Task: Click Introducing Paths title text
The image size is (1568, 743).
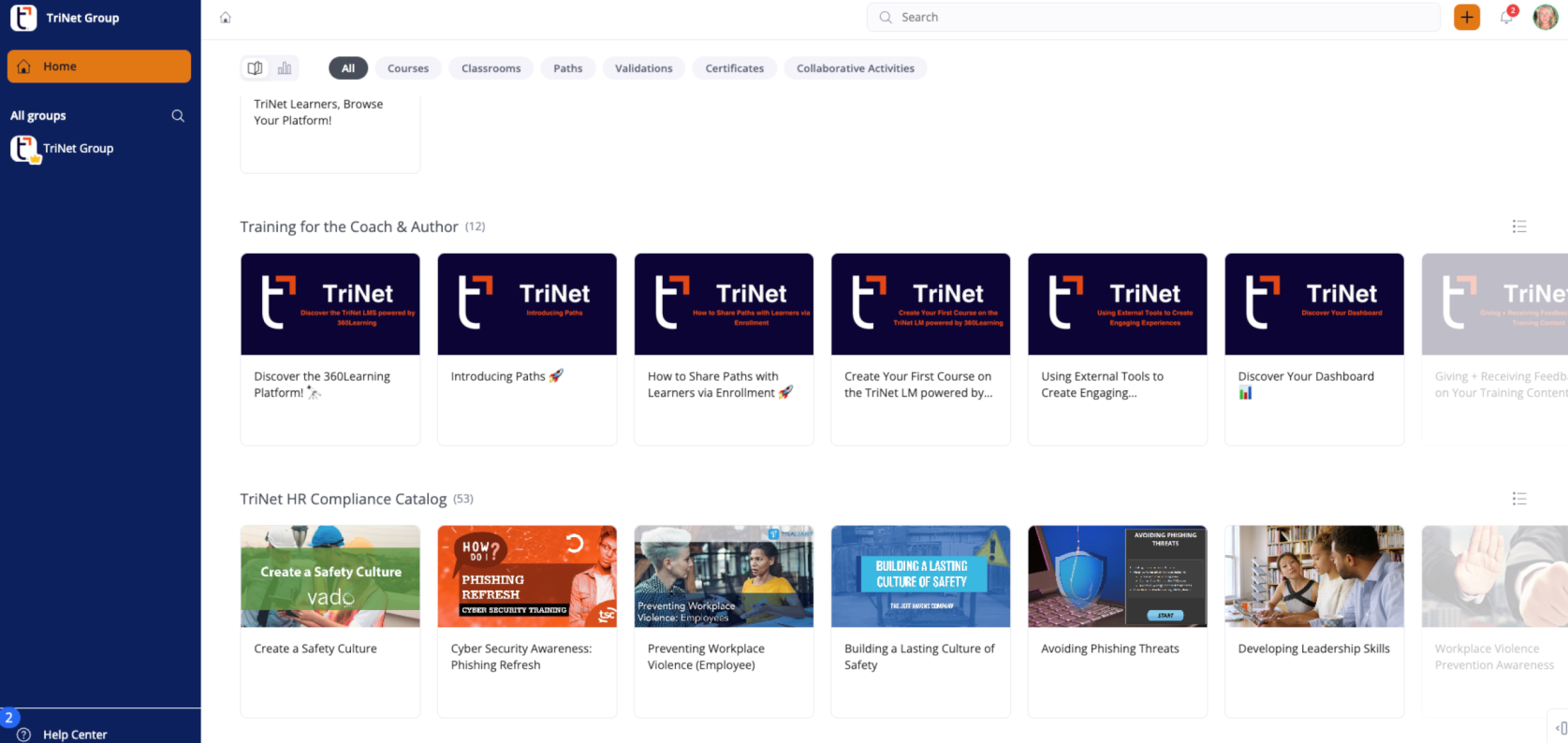Action: pyautogui.click(x=507, y=376)
